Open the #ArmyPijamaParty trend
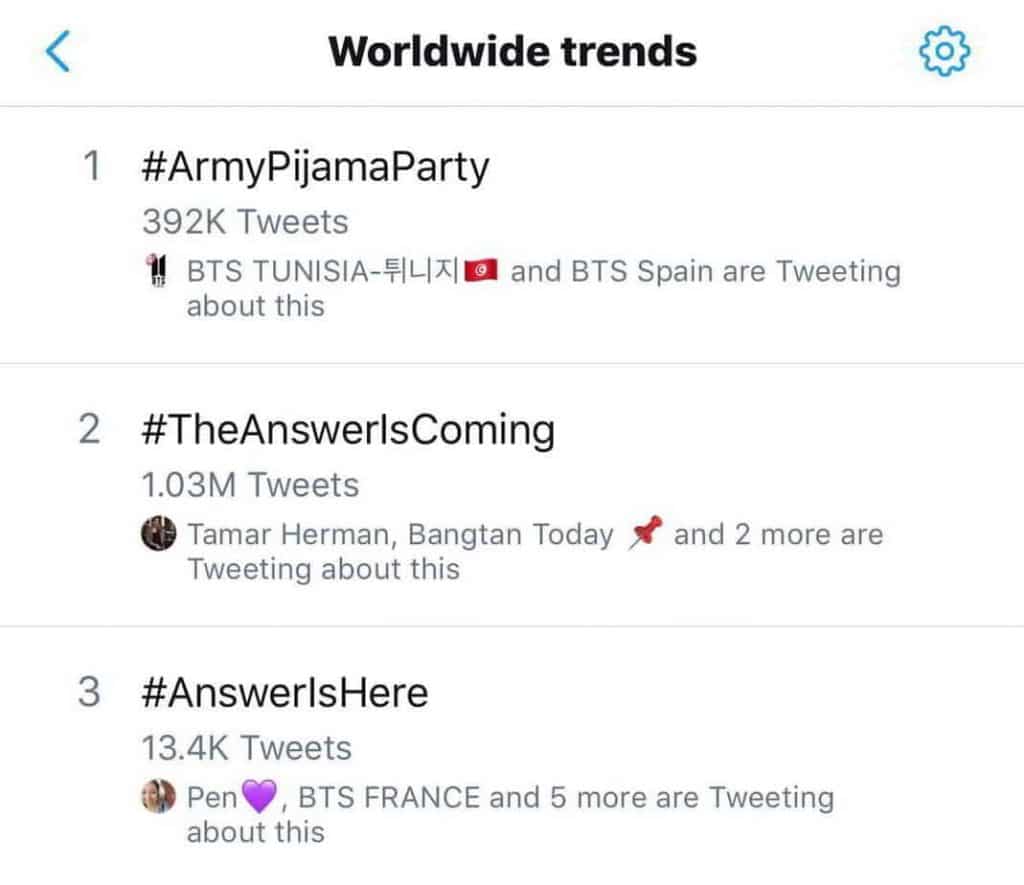This screenshot has height=885, width=1024. tap(316, 167)
